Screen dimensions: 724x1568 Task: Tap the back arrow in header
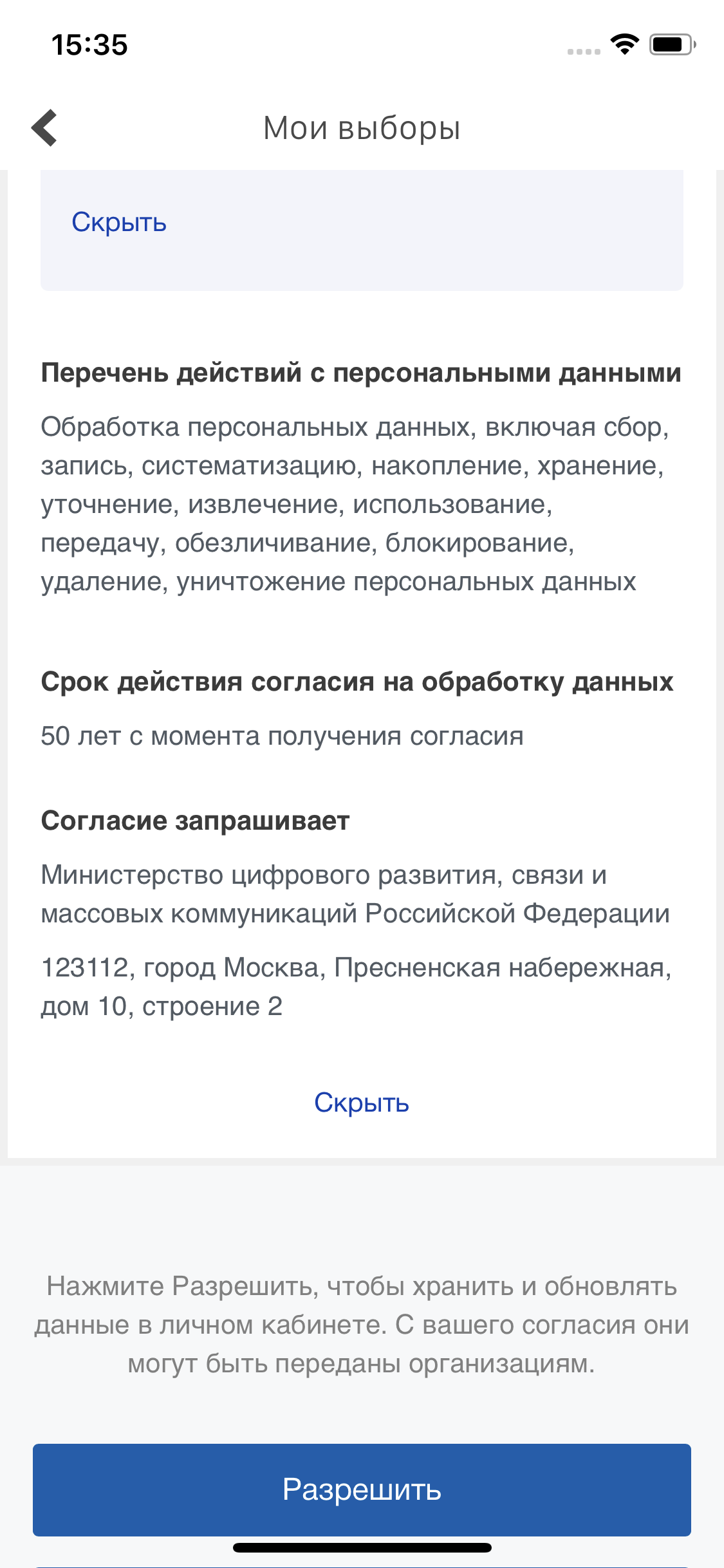(x=44, y=127)
